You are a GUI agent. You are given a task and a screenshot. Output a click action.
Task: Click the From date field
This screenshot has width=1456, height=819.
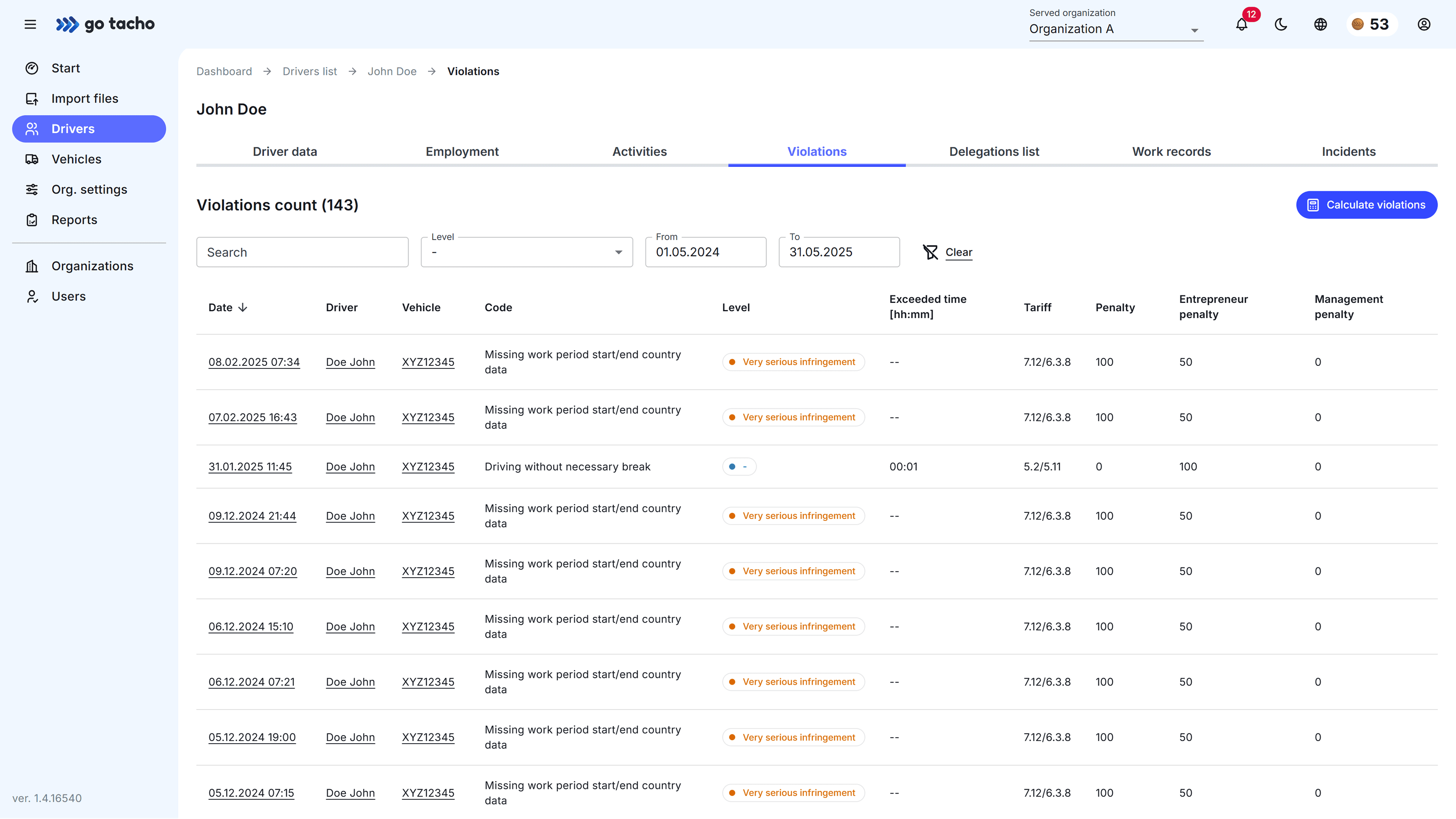pyautogui.click(x=705, y=252)
